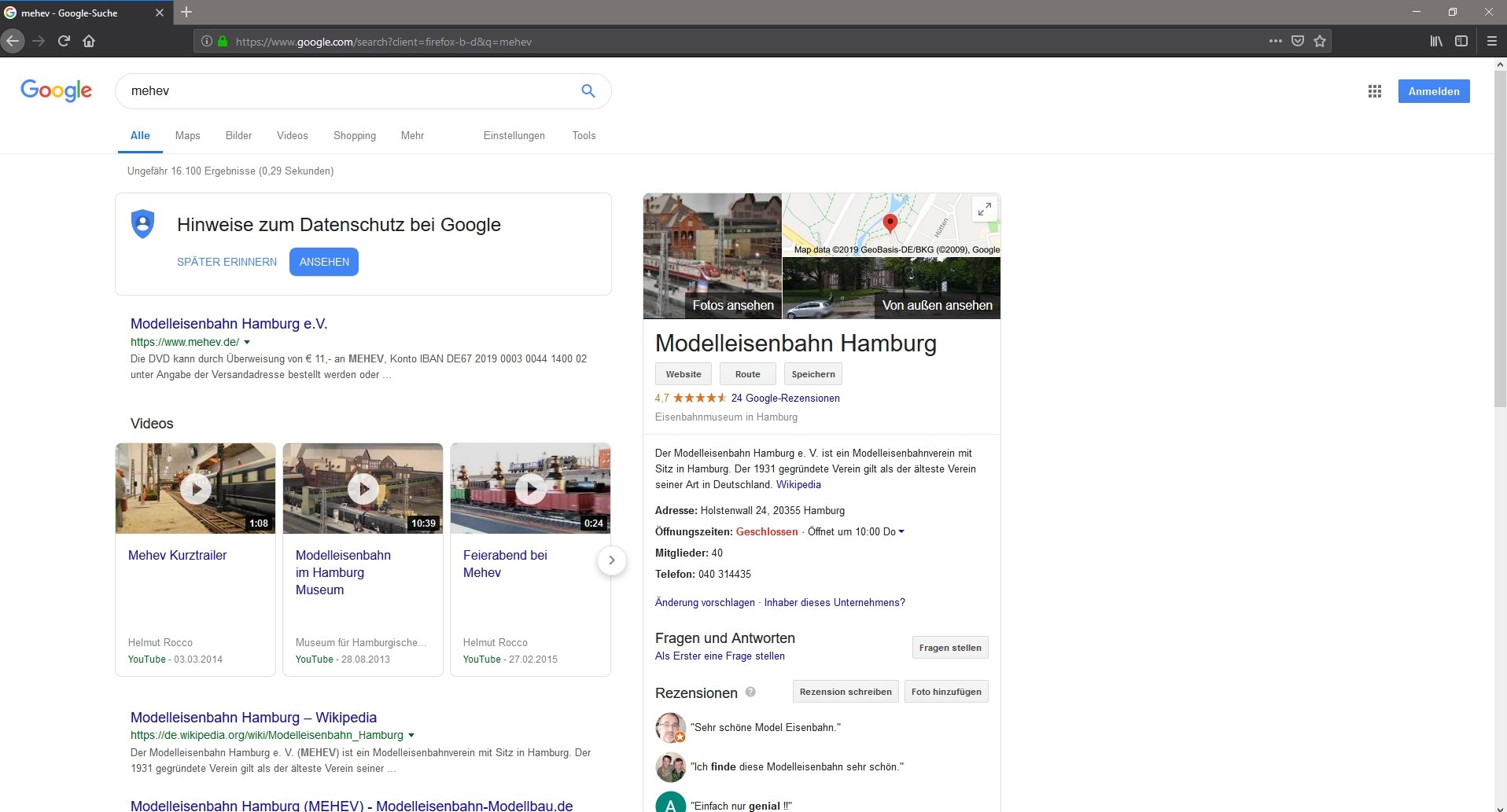1507x812 pixels.
Task: Click the Firefox reload page icon
Action: (64, 41)
